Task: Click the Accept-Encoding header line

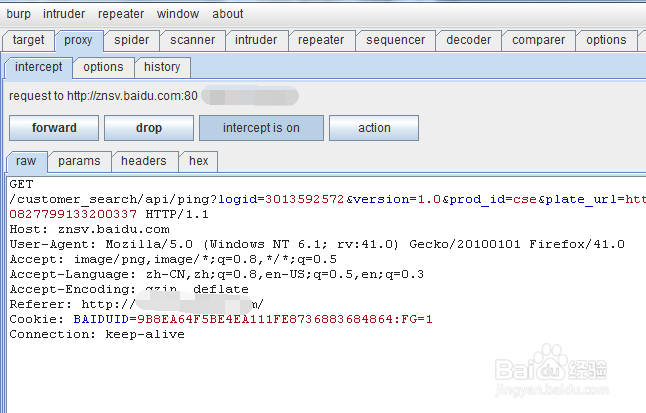Action: tap(129, 289)
